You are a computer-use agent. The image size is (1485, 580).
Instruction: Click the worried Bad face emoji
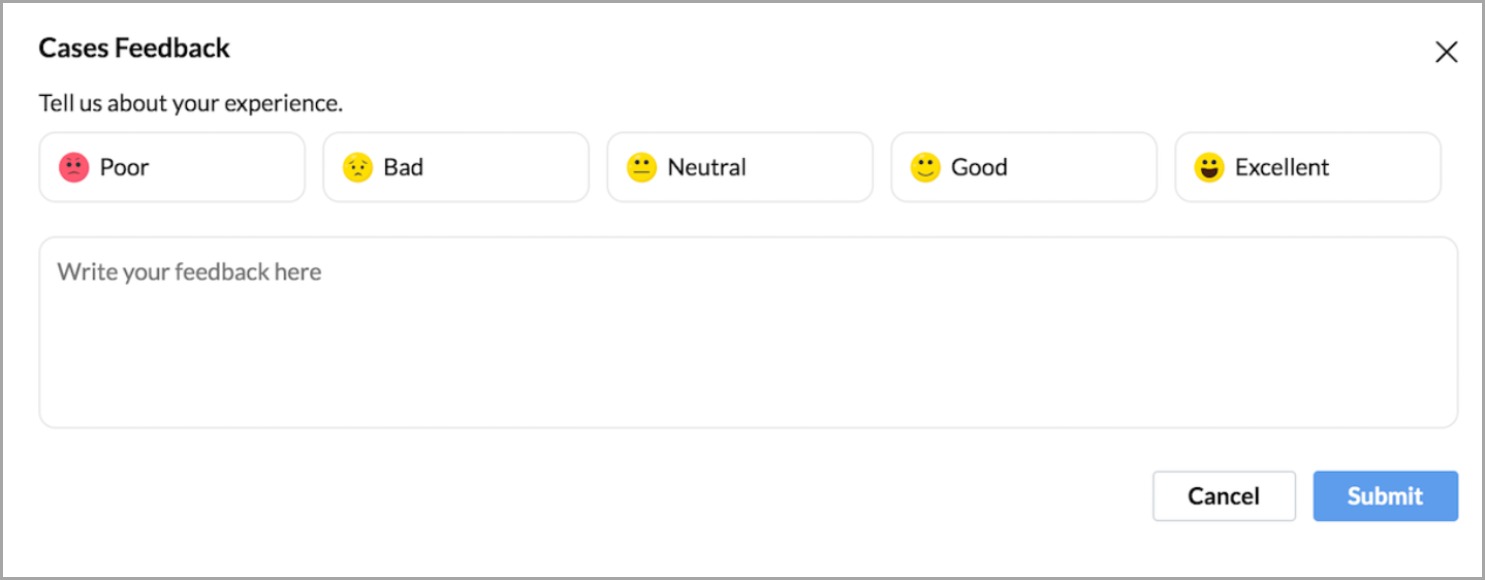tap(357, 167)
